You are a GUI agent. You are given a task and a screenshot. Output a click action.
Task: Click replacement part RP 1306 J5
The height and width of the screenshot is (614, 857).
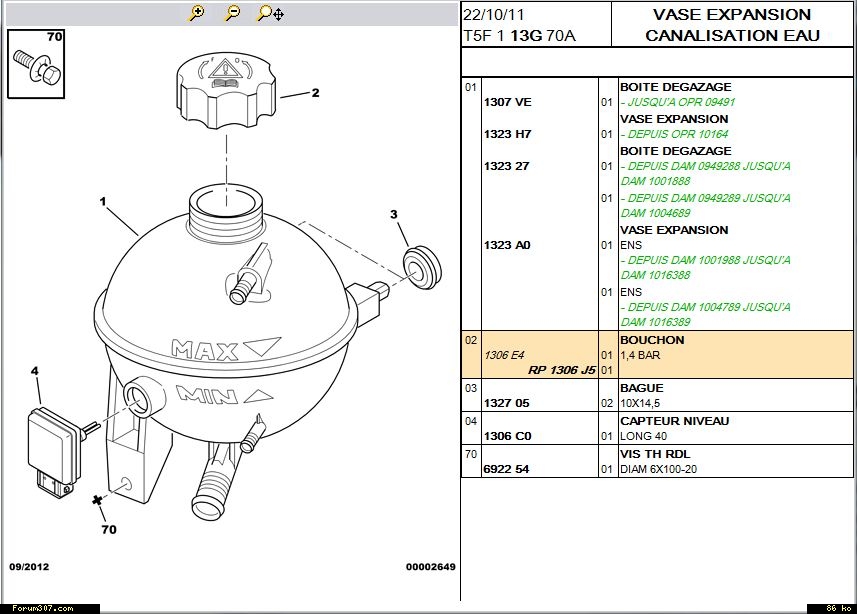click(561, 370)
